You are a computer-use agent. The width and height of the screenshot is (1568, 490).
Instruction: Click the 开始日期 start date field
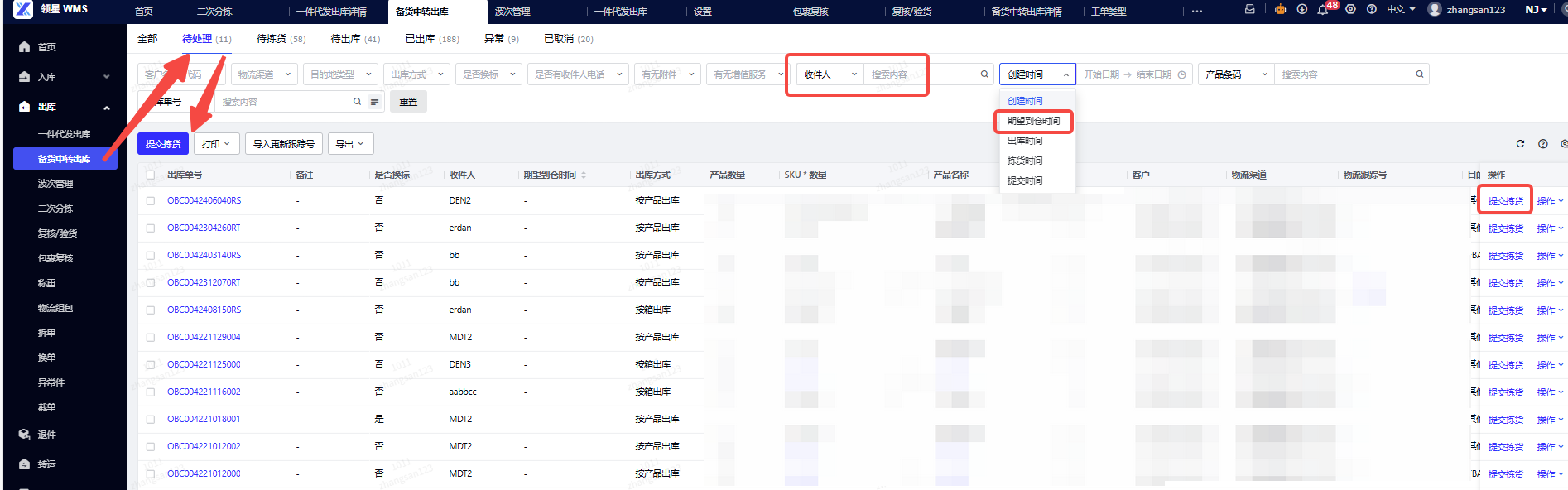coord(1101,74)
